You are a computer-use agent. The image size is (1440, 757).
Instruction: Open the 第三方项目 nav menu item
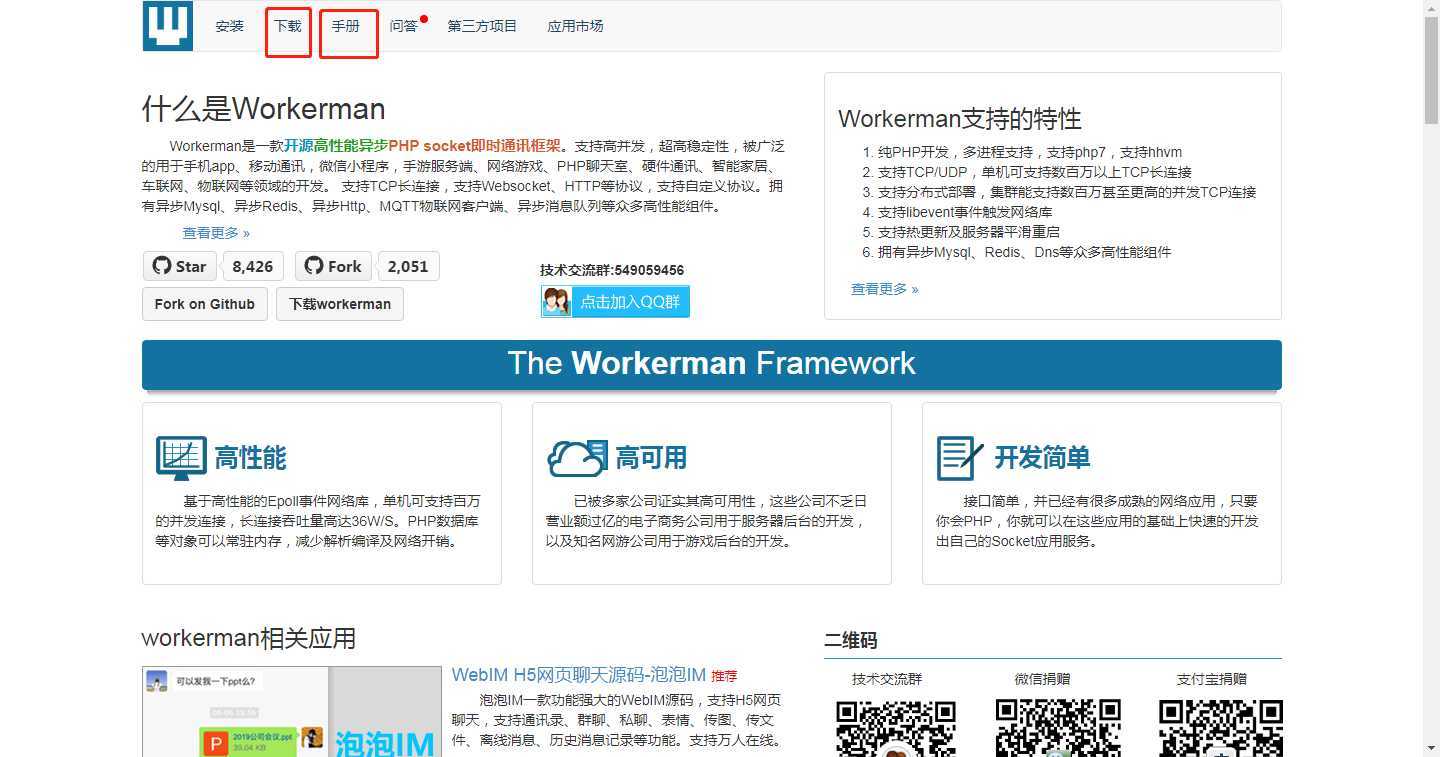(x=482, y=26)
